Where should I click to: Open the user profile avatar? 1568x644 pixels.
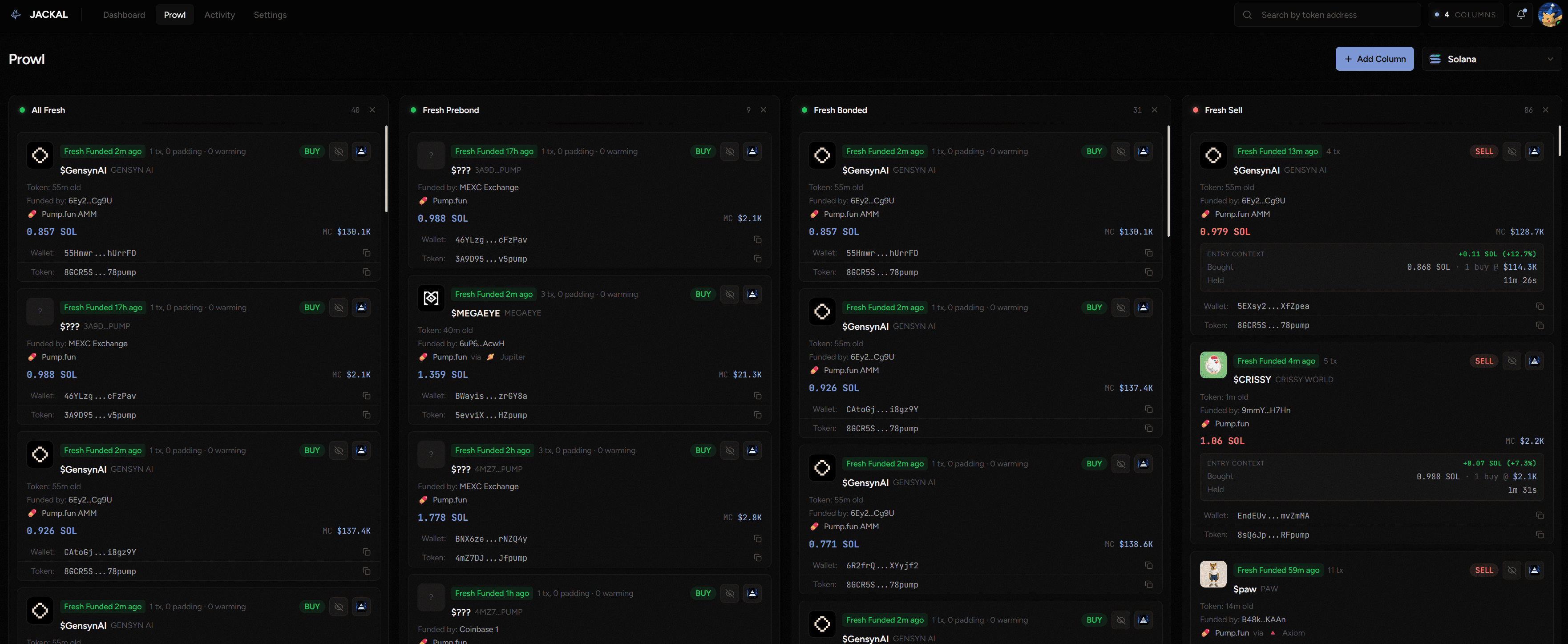(1549, 15)
